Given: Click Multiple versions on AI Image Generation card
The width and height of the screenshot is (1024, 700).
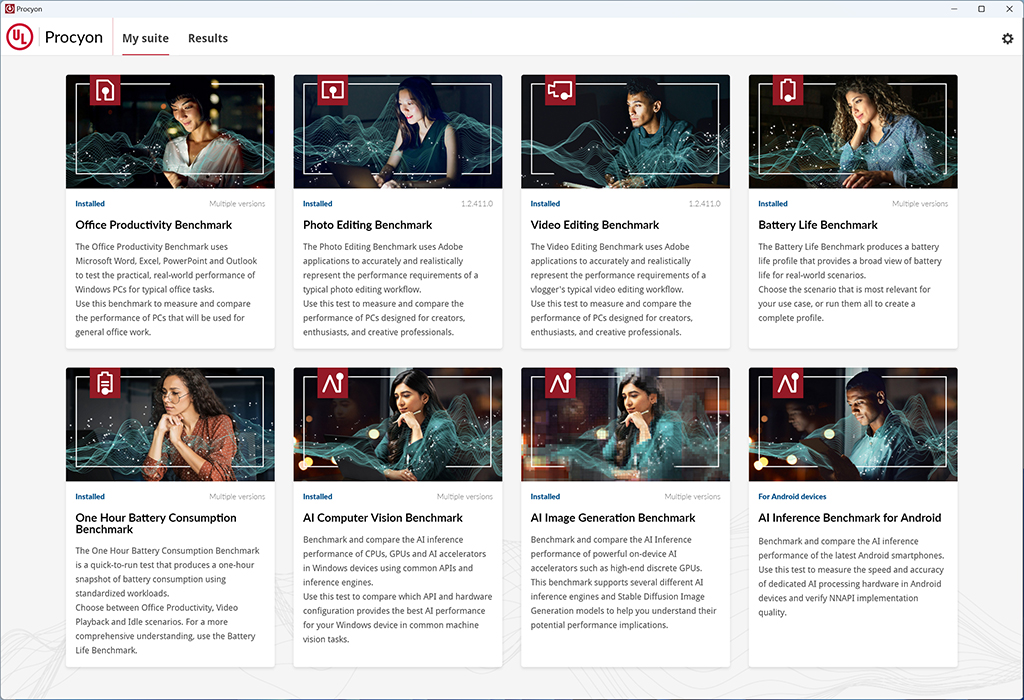Looking at the screenshot, I should (x=692, y=497).
